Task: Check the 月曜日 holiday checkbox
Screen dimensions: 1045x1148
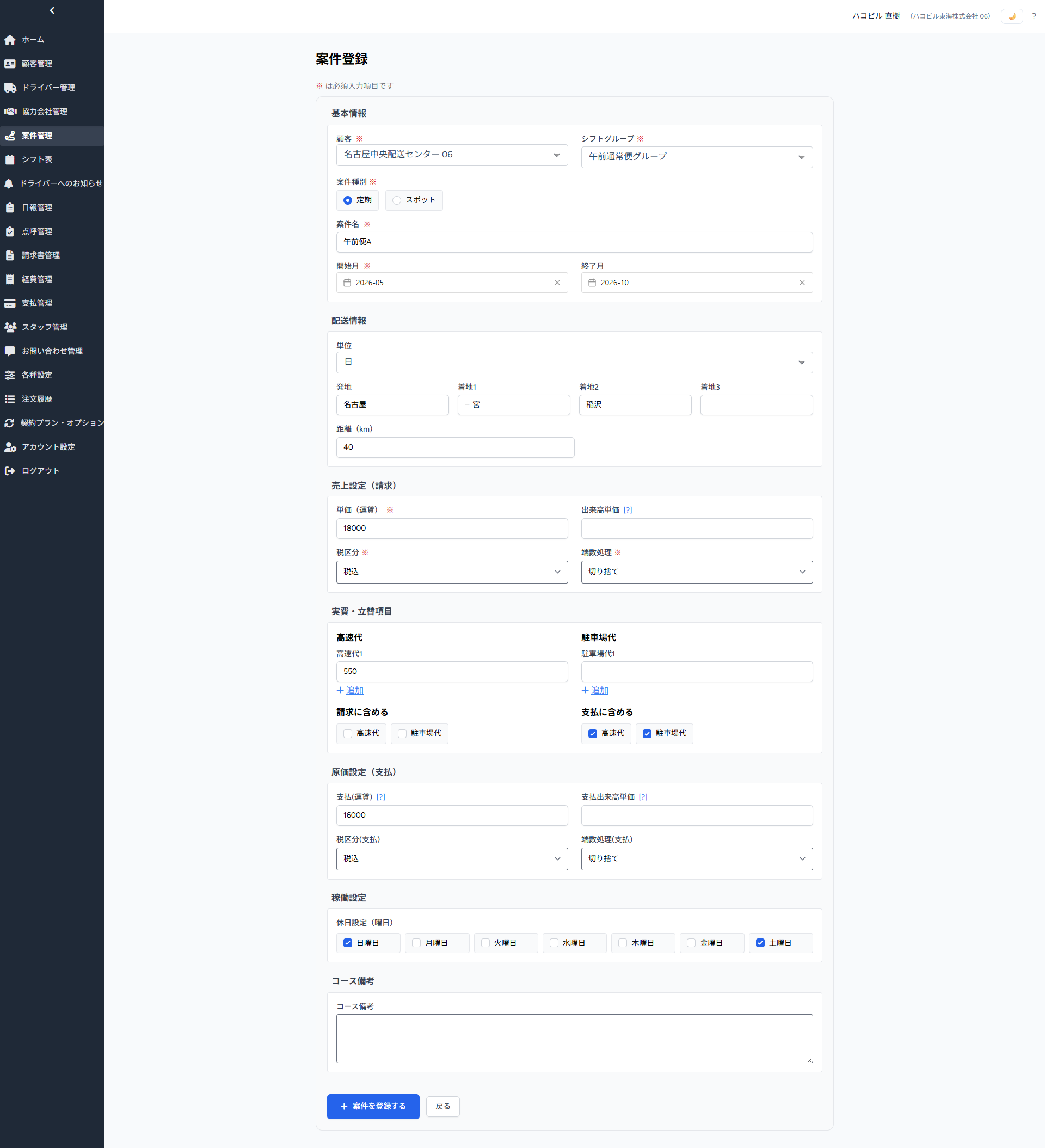Action: click(x=416, y=943)
